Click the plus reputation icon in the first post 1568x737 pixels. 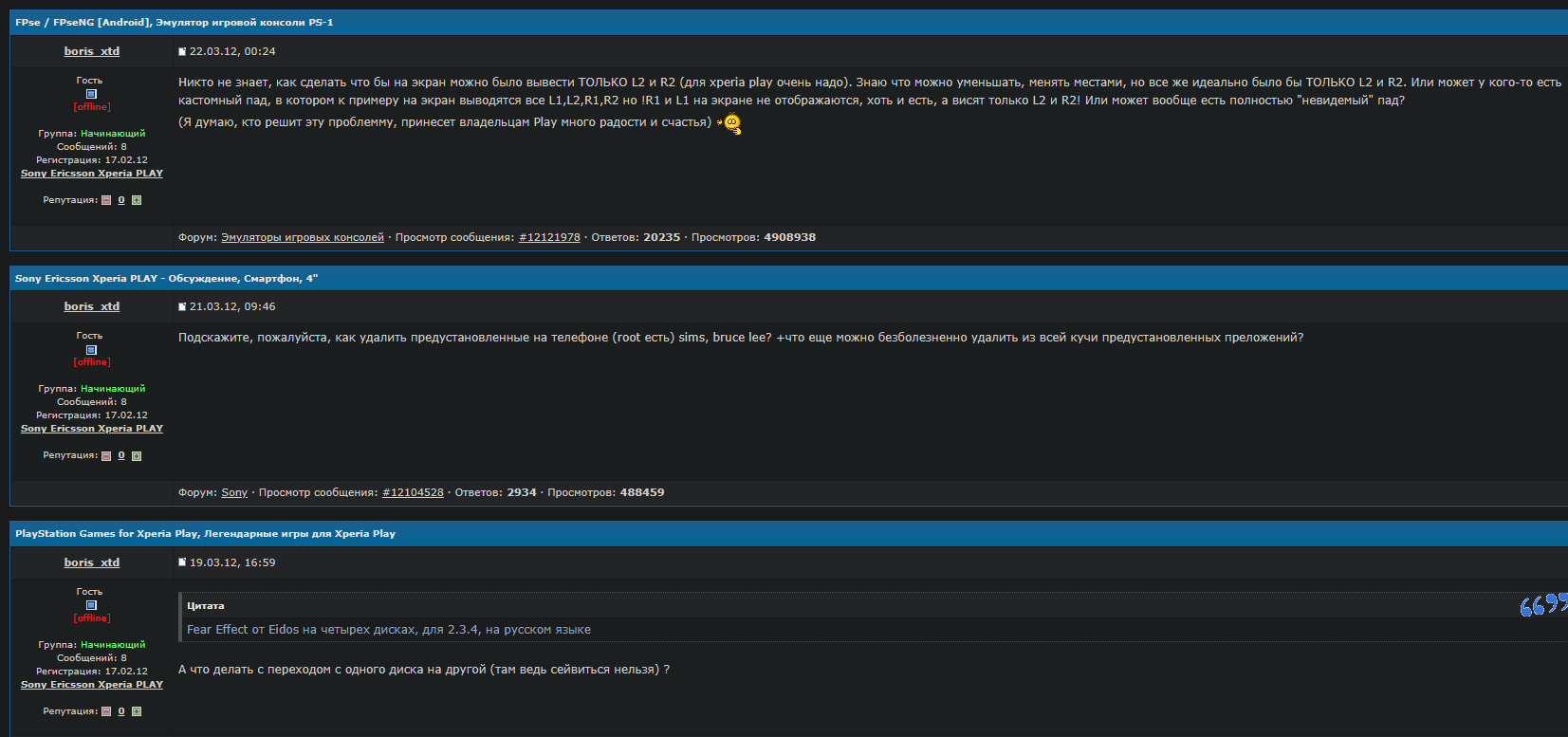click(x=137, y=200)
